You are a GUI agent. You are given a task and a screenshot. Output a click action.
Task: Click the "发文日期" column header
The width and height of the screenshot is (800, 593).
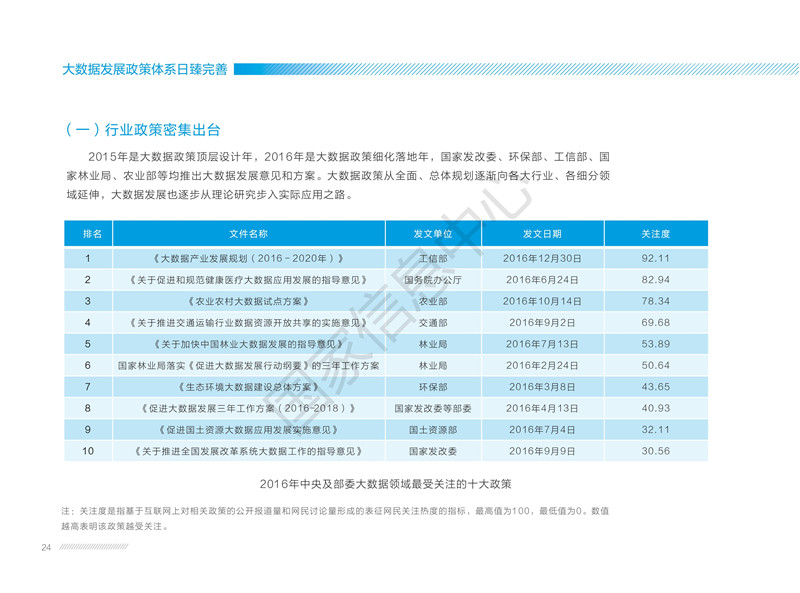click(542, 234)
